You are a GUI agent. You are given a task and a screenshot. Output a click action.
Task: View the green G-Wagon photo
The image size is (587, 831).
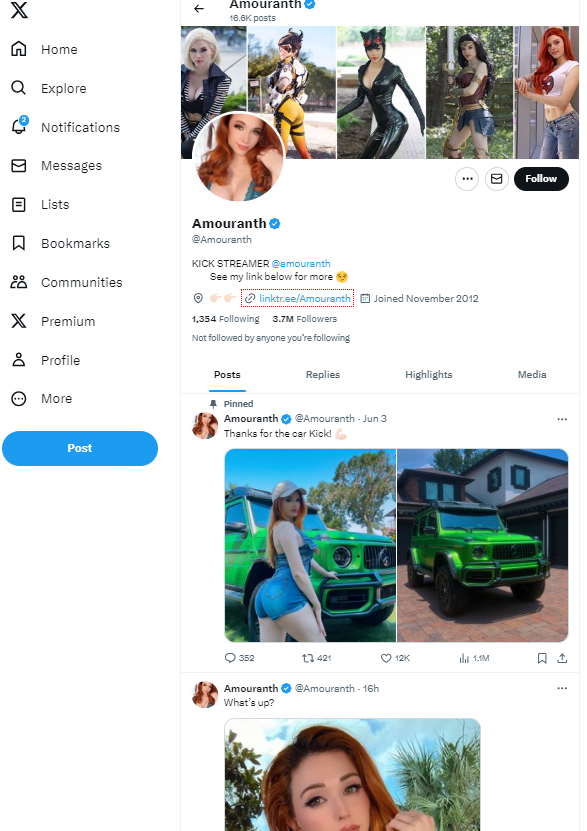pos(483,546)
